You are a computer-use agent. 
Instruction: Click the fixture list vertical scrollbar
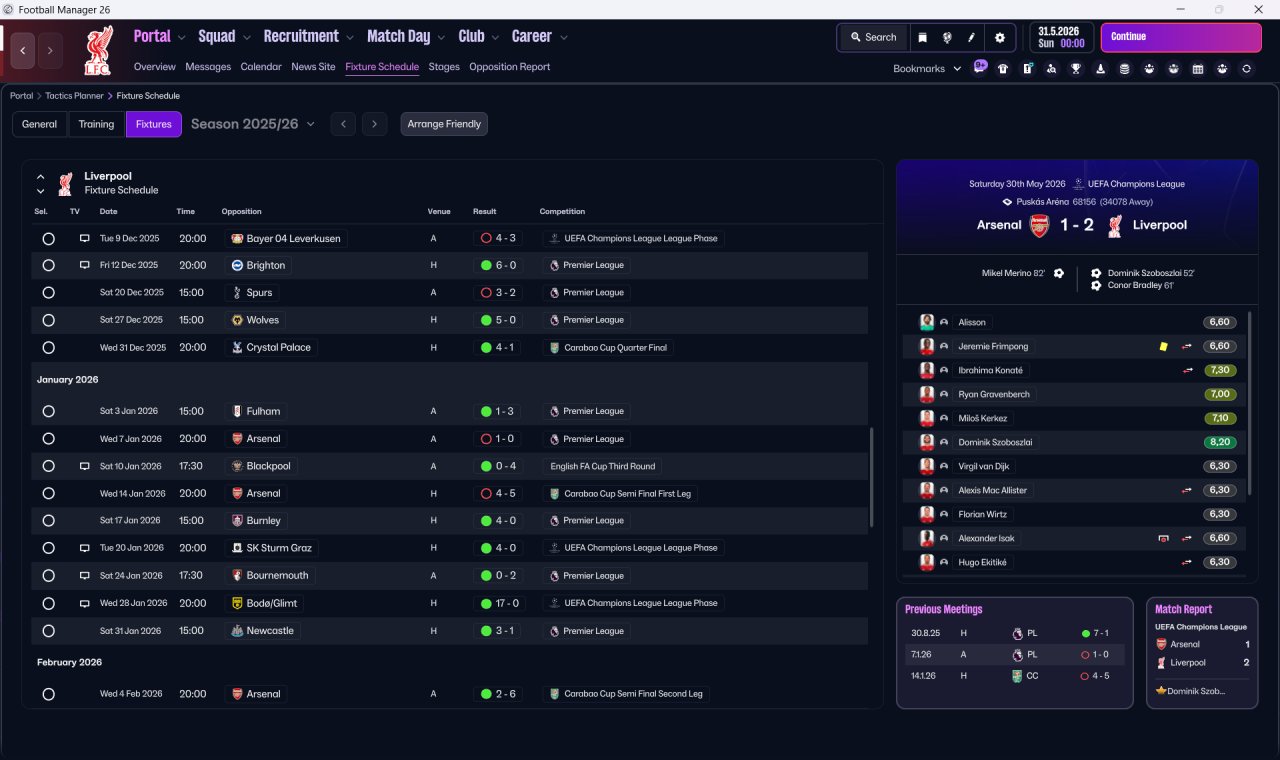click(x=872, y=478)
